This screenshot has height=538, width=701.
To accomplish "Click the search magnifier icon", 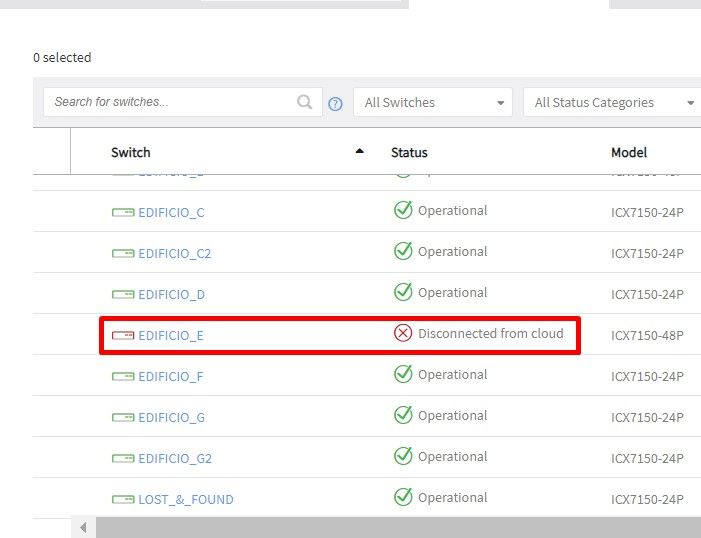I will pos(305,102).
